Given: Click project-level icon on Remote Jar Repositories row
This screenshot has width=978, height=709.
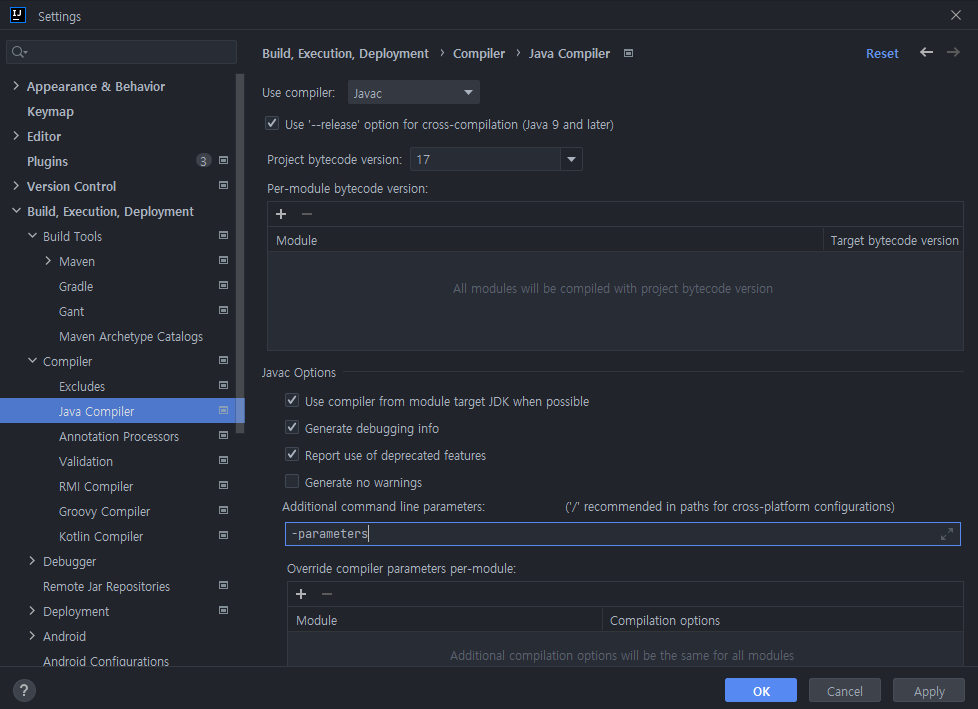Looking at the screenshot, I should click(x=223, y=585).
